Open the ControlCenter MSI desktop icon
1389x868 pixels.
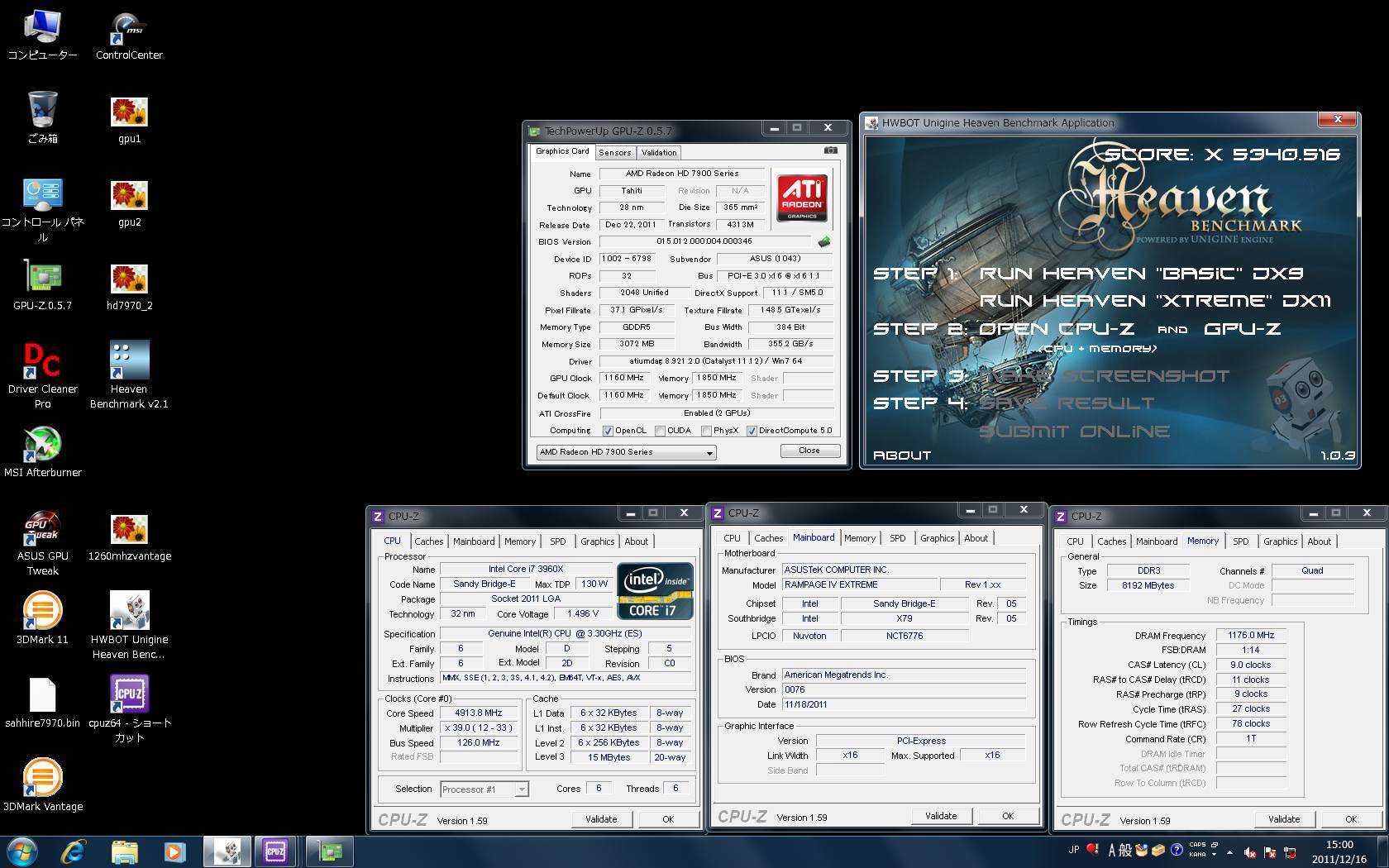tap(129, 36)
